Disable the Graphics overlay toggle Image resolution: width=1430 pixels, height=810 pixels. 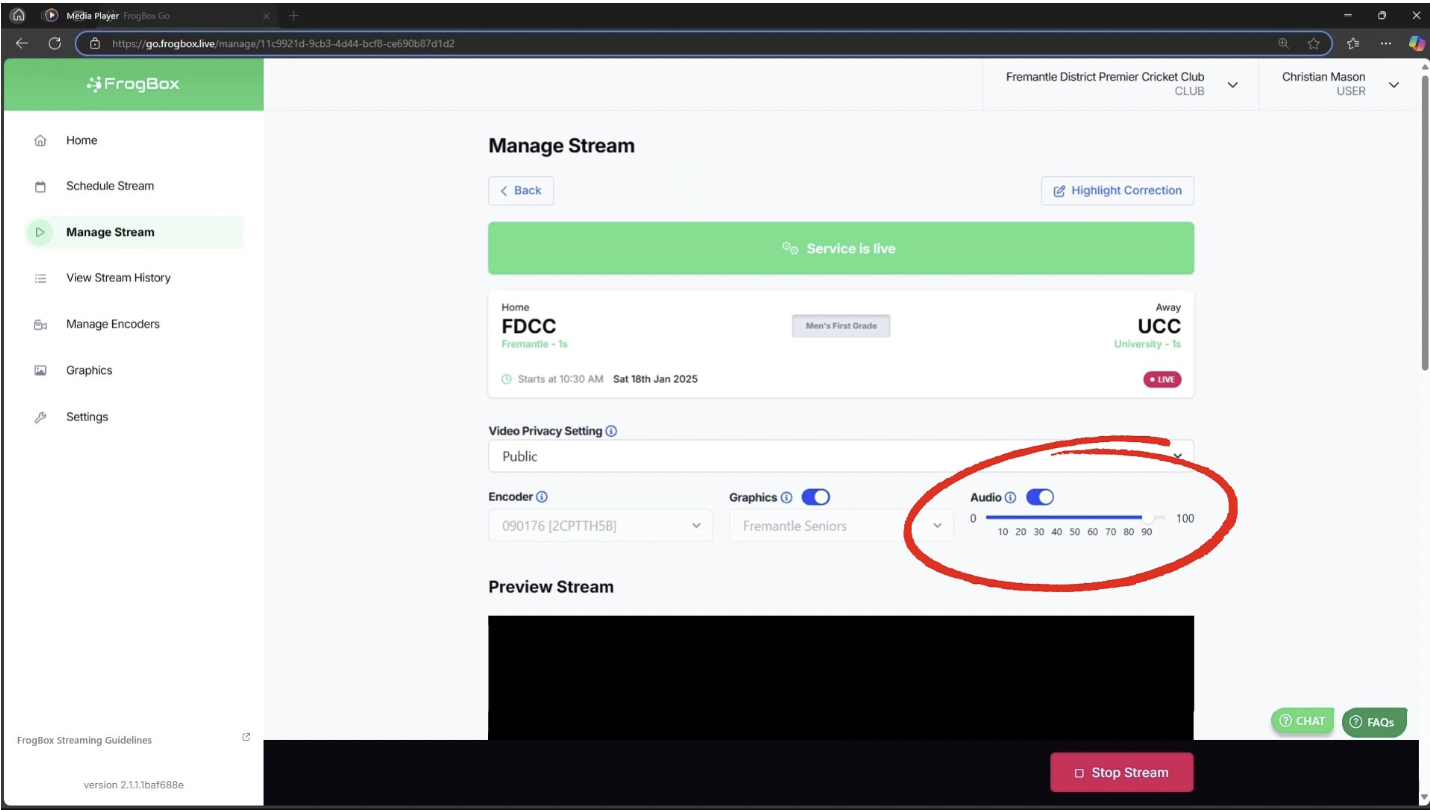pyautogui.click(x=816, y=497)
